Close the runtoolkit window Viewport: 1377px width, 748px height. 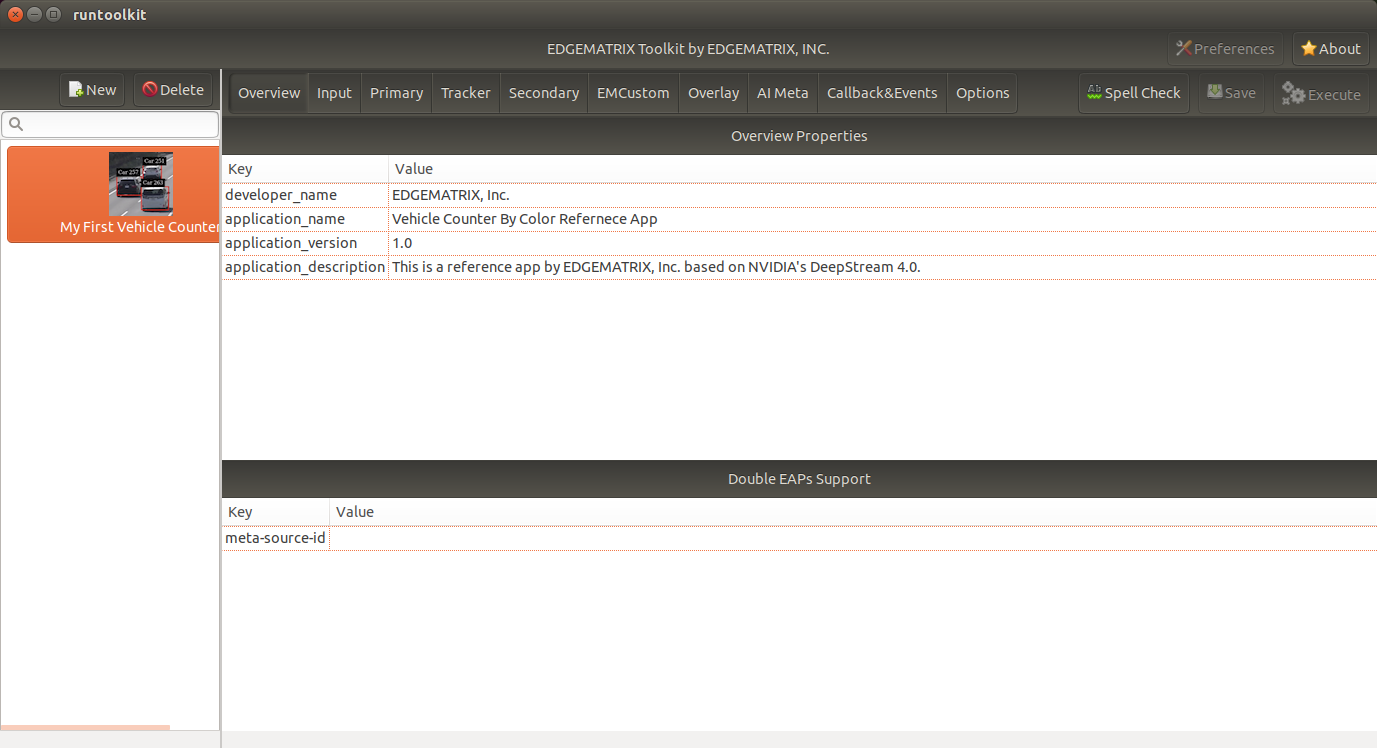tap(16, 15)
